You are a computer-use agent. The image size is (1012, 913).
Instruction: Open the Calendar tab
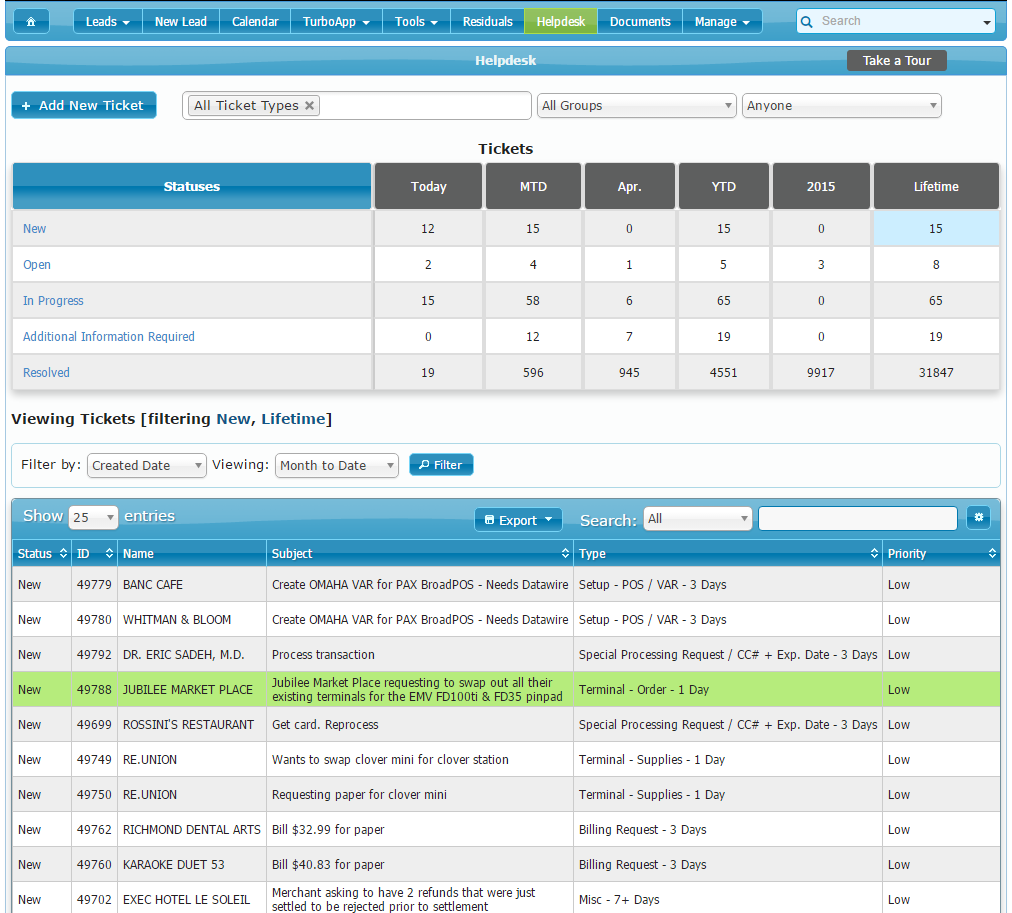click(x=255, y=21)
